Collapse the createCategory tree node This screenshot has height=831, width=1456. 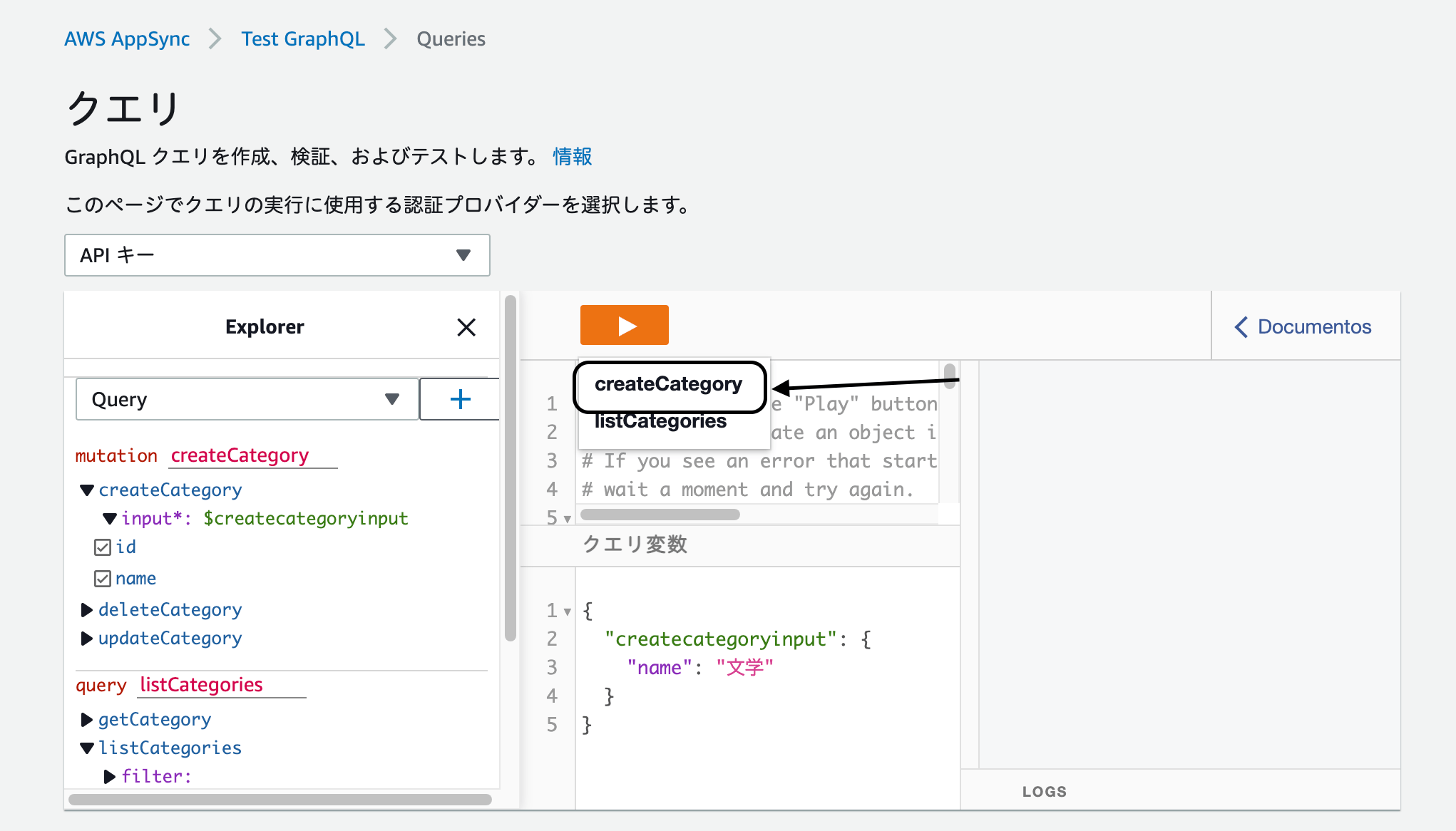(x=87, y=490)
